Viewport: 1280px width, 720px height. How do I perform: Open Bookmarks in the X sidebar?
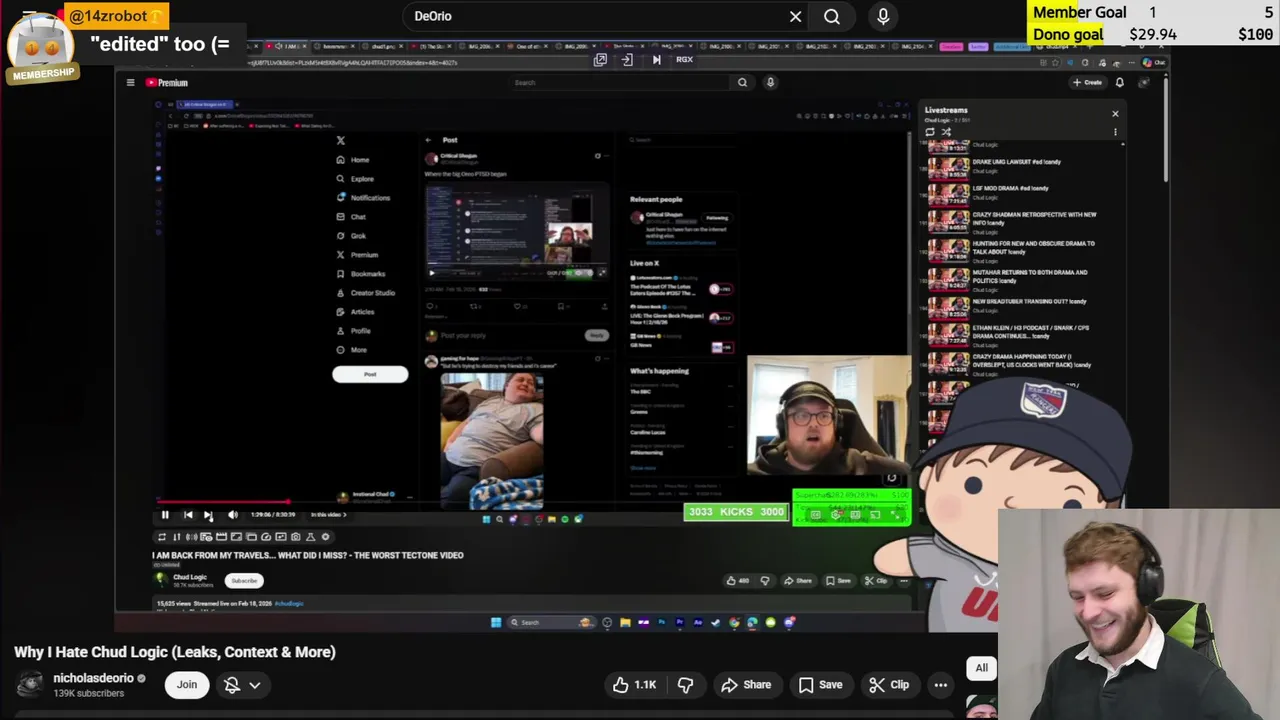[x=361, y=274]
